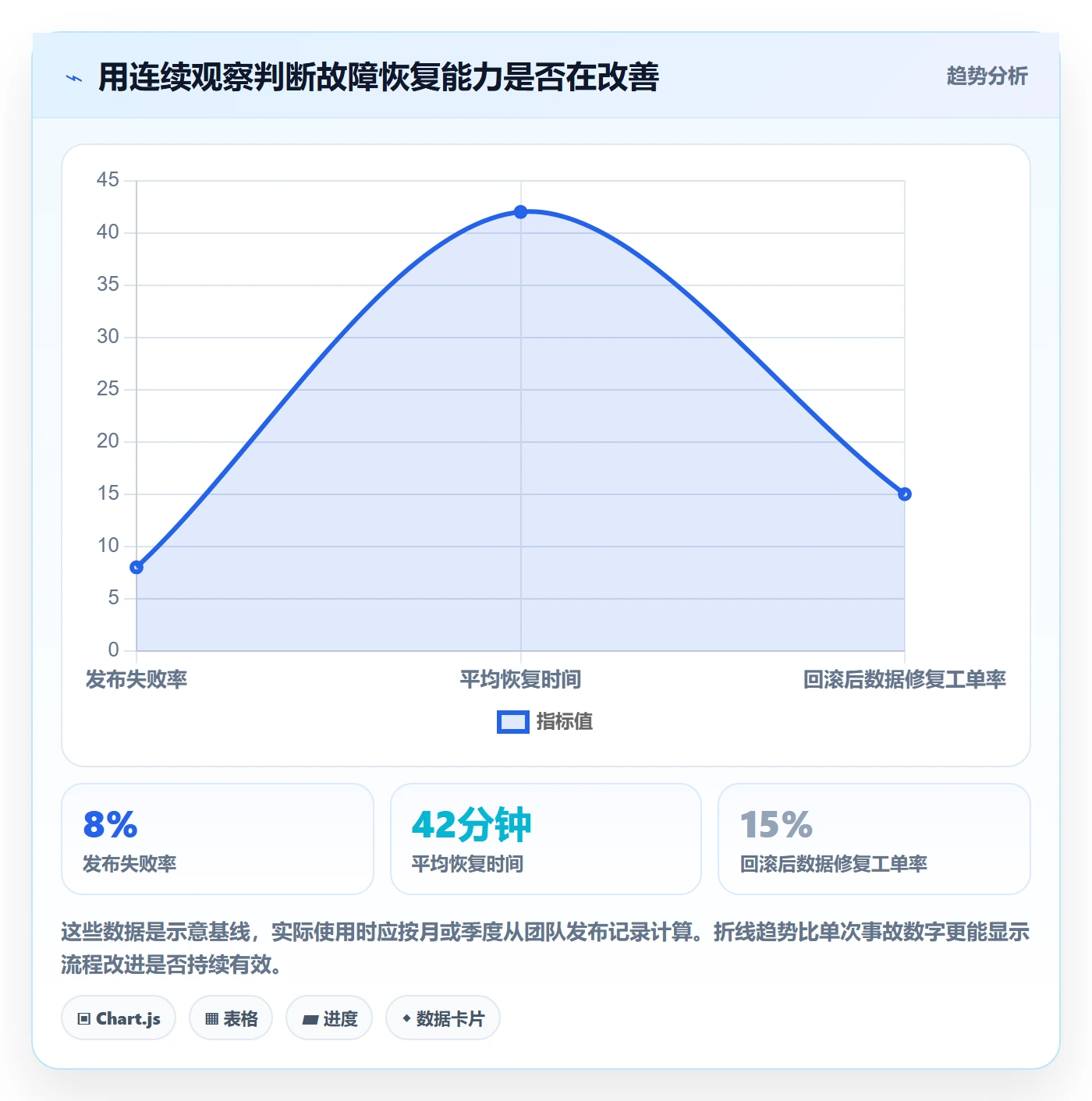This screenshot has height=1101, width=1092.
Task: Click the 进度 tag chip
Action: [x=329, y=1018]
